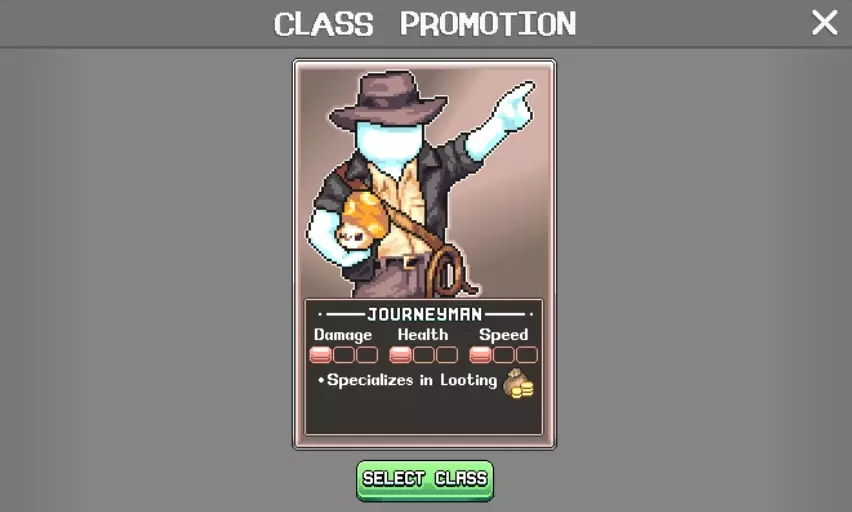852x512 pixels.
Task: Click the Select Class green button
Action: point(425,480)
